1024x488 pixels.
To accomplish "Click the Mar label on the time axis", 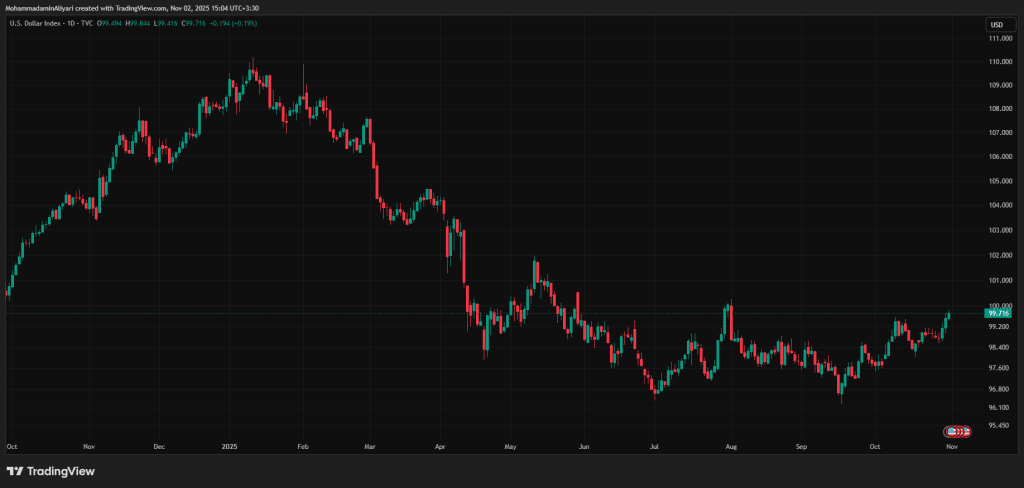I will [369, 448].
